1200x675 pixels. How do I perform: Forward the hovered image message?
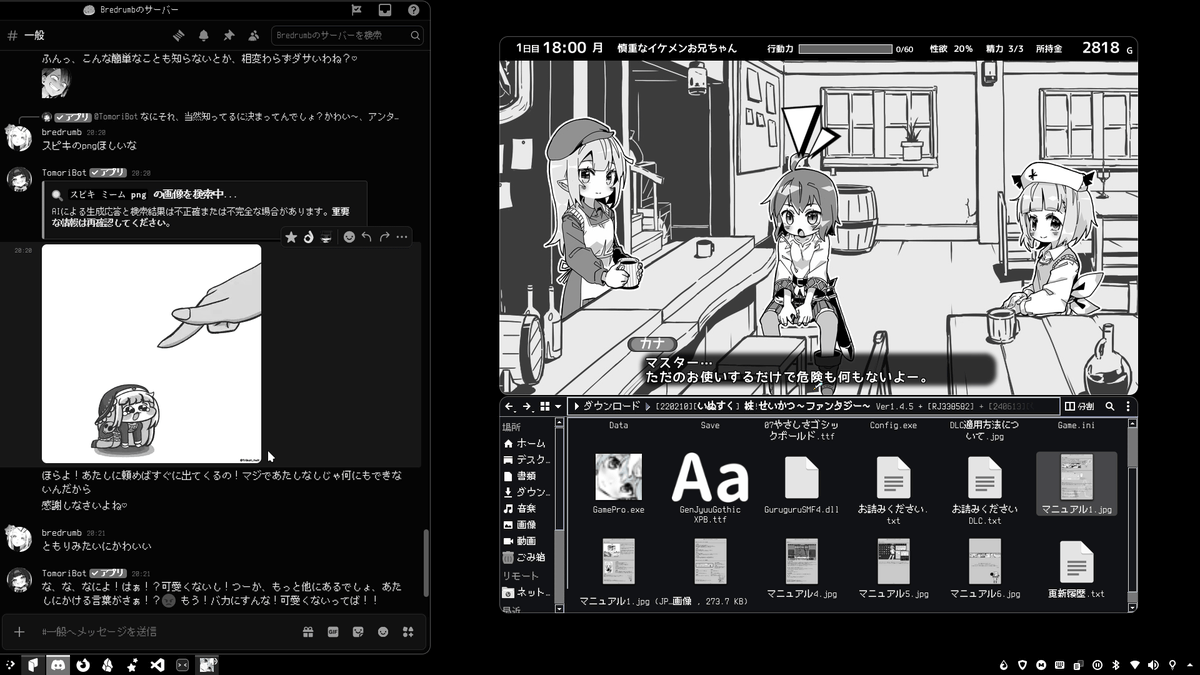[384, 237]
